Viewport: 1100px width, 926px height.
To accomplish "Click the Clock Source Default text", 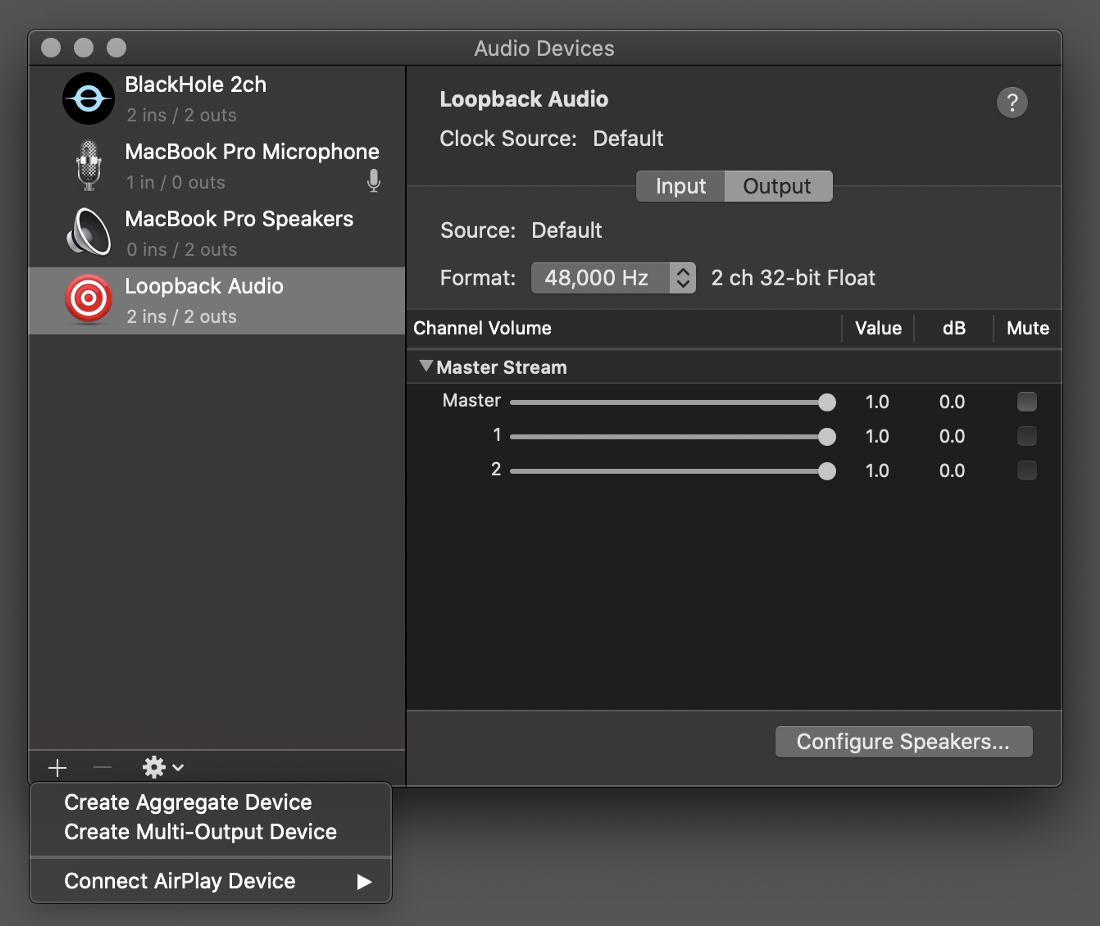I will coord(628,138).
